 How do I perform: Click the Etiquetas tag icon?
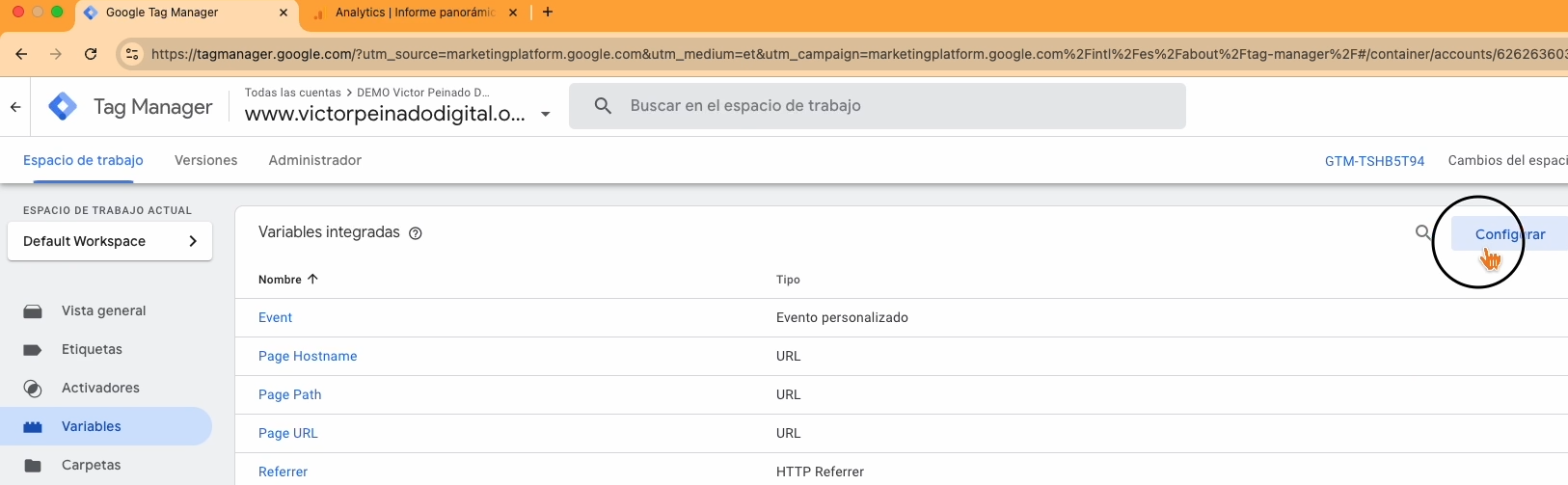(33, 350)
